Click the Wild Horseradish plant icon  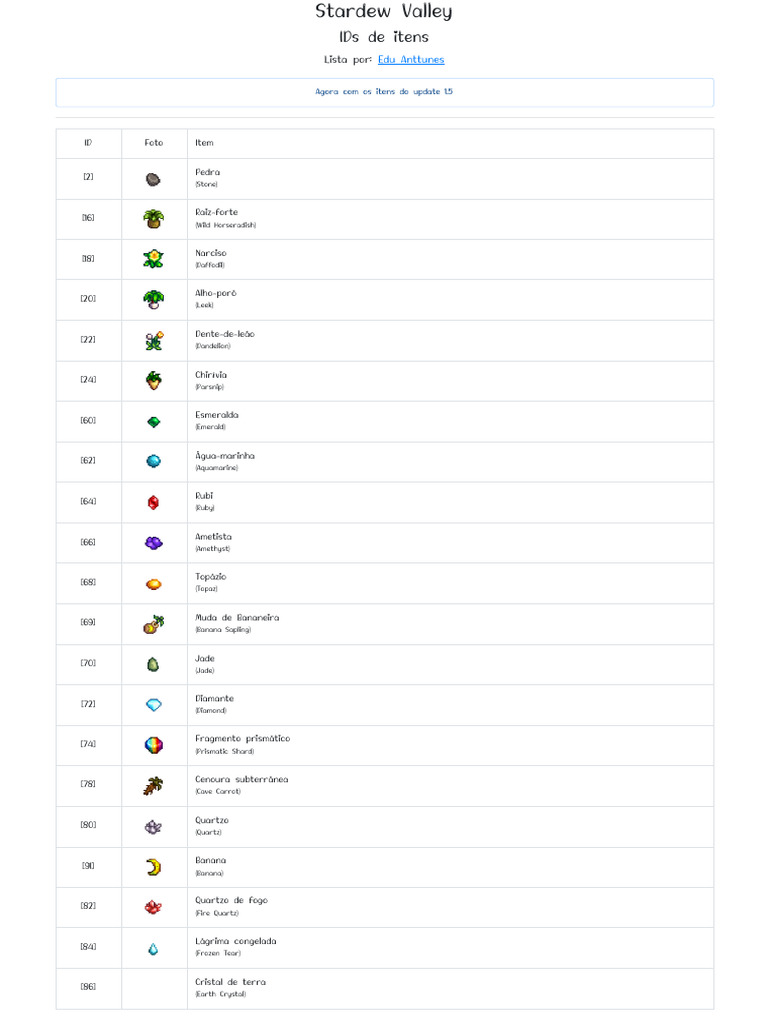click(153, 219)
